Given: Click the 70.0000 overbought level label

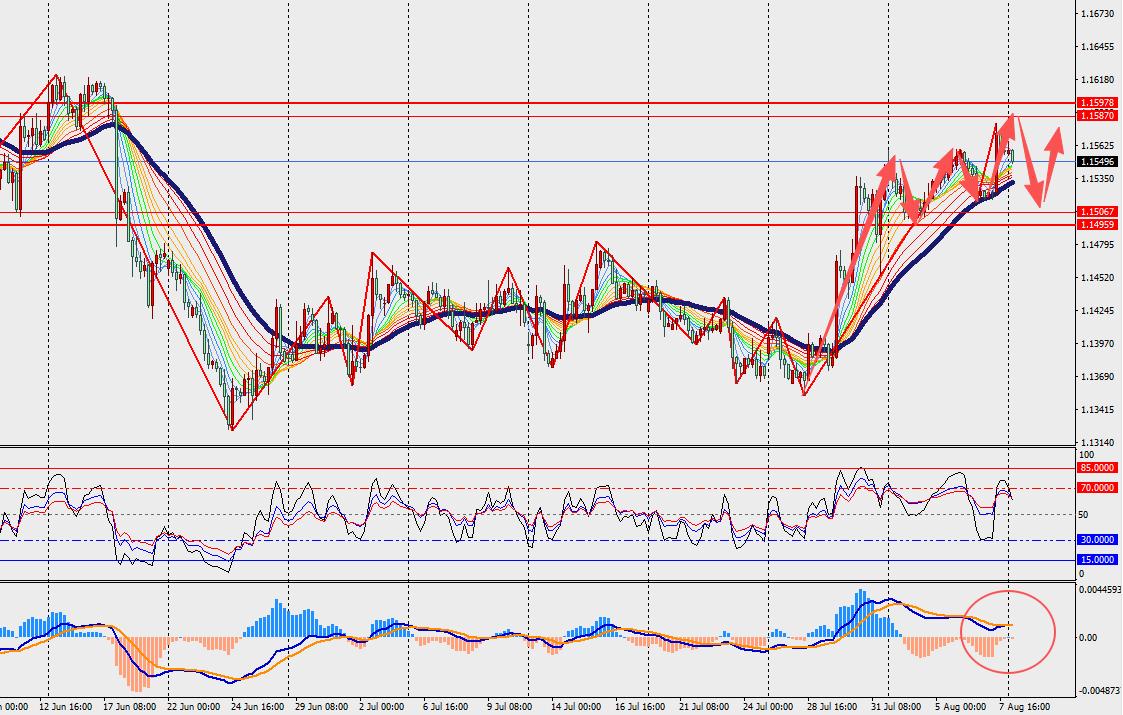Looking at the screenshot, I should click(1097, 488).
